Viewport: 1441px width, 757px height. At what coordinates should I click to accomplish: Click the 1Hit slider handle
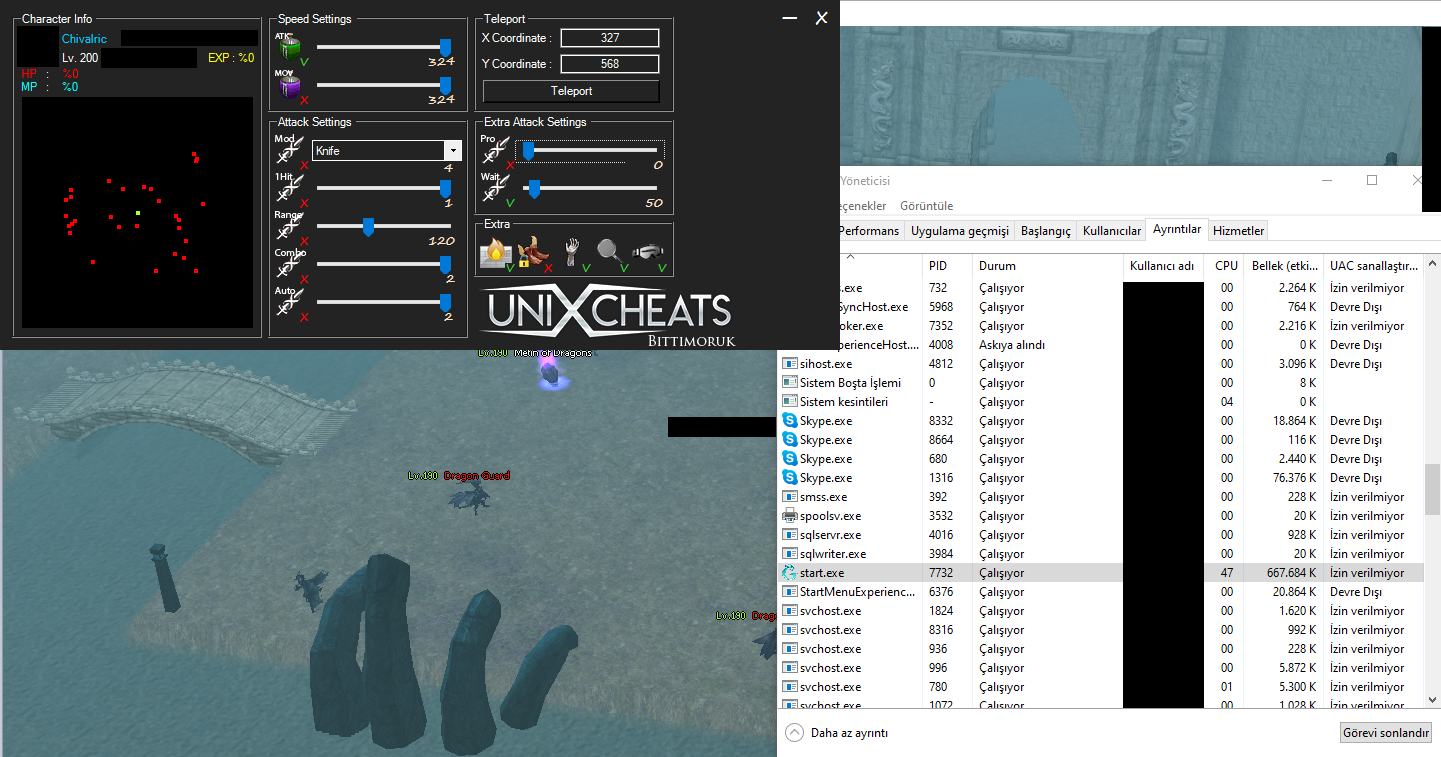click(445, 189)
